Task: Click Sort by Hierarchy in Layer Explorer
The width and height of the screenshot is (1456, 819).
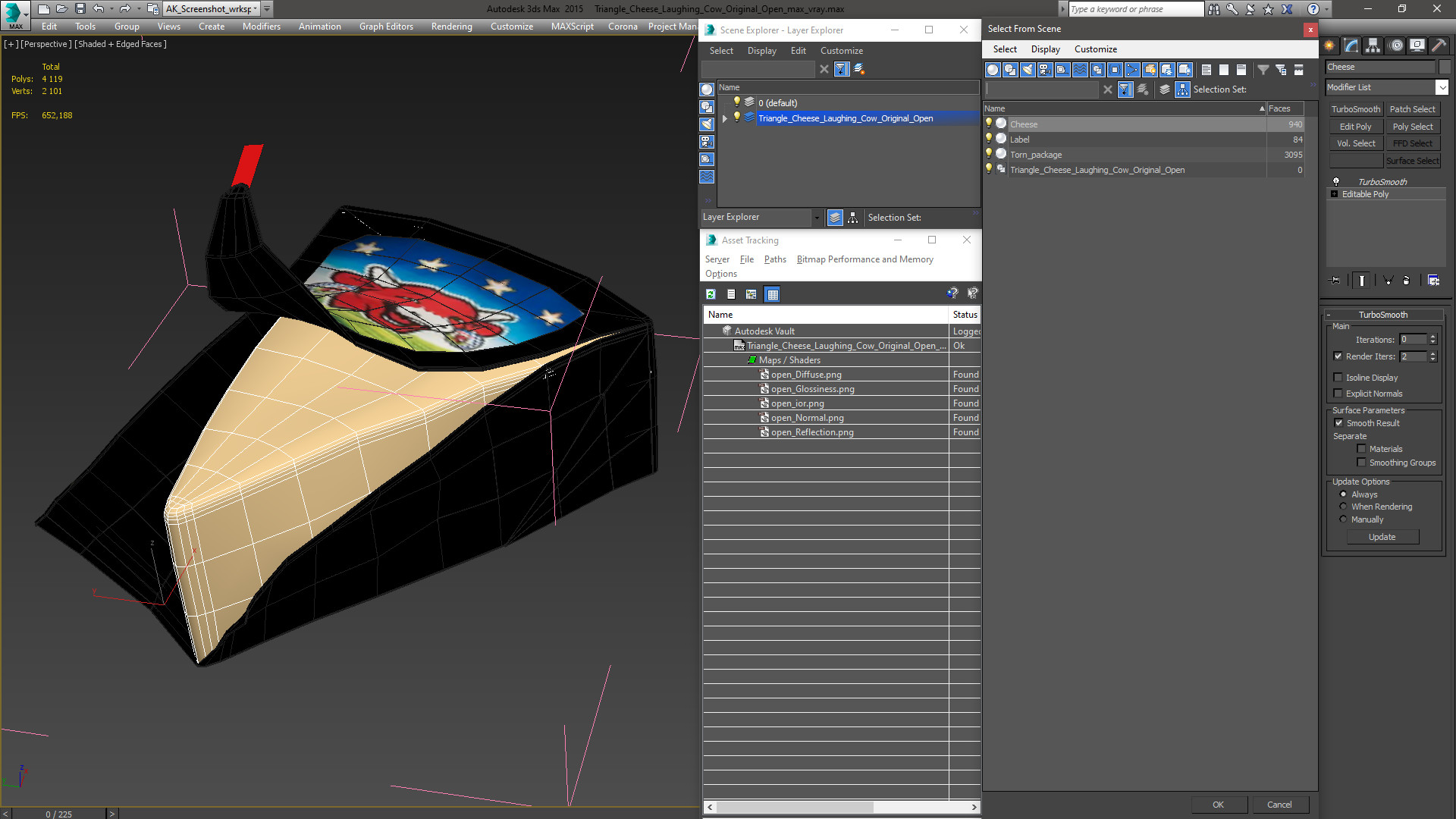Action: 853,218
